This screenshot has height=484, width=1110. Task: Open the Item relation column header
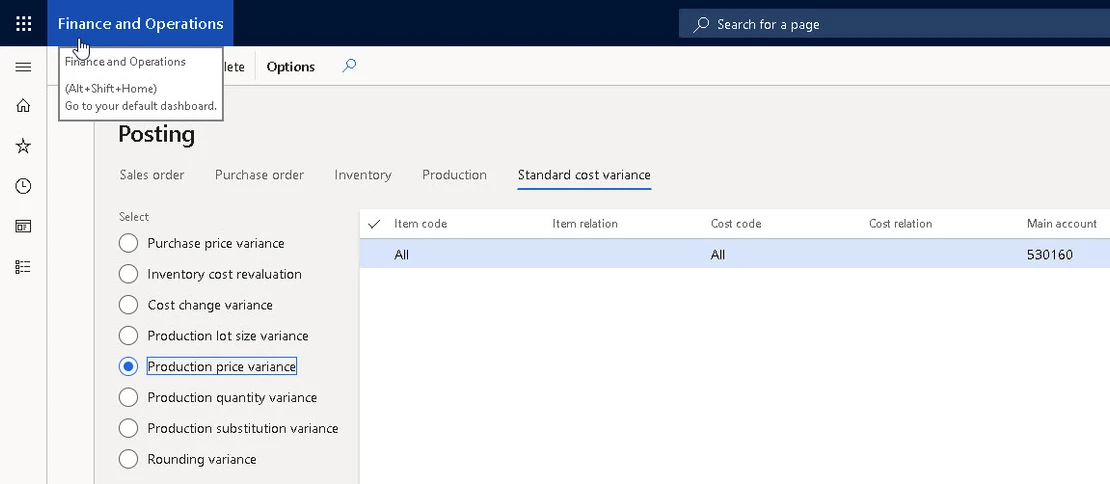tap(585, 224)
